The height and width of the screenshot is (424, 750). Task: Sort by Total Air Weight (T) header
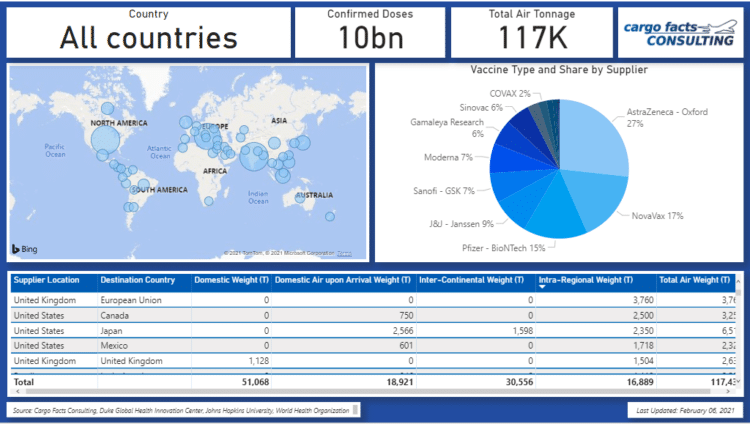coord(695,280)
